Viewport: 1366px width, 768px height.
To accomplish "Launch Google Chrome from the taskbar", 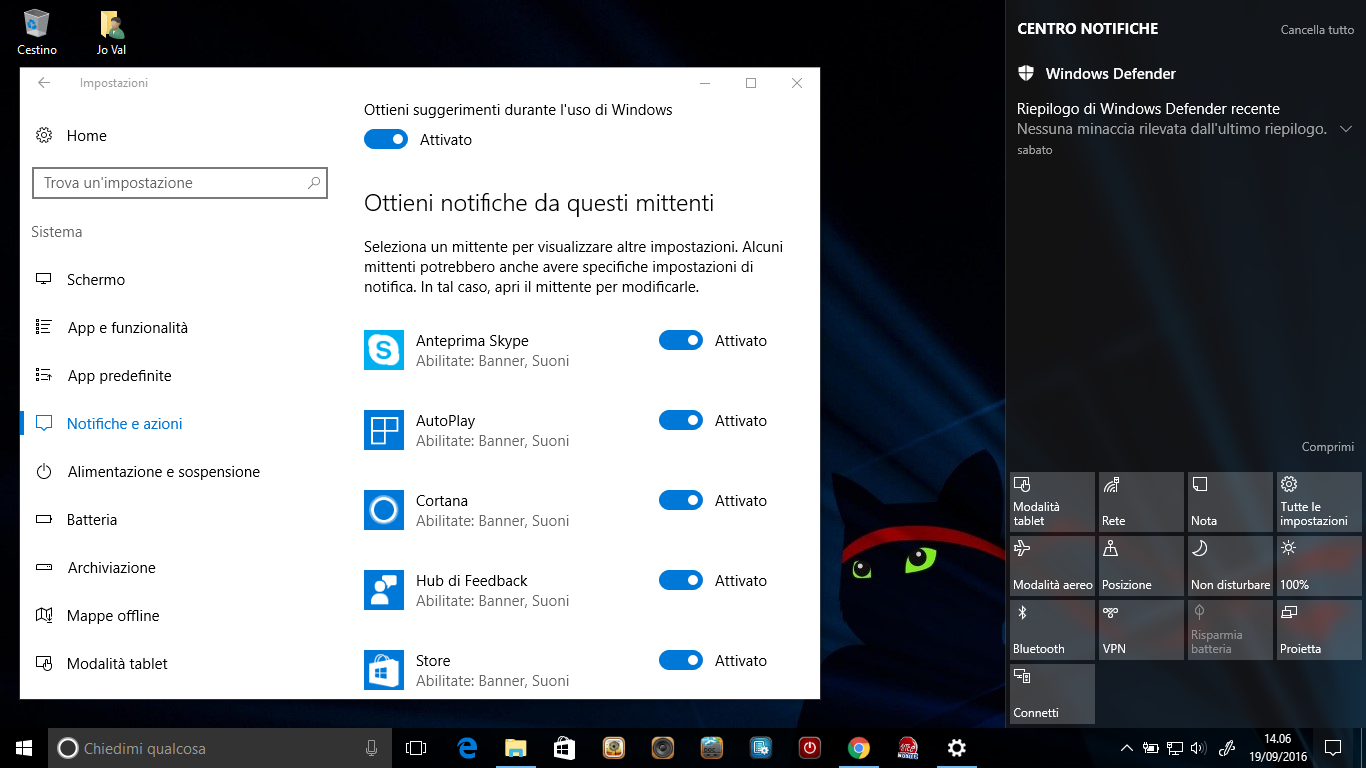I will [x=859, y=748].
